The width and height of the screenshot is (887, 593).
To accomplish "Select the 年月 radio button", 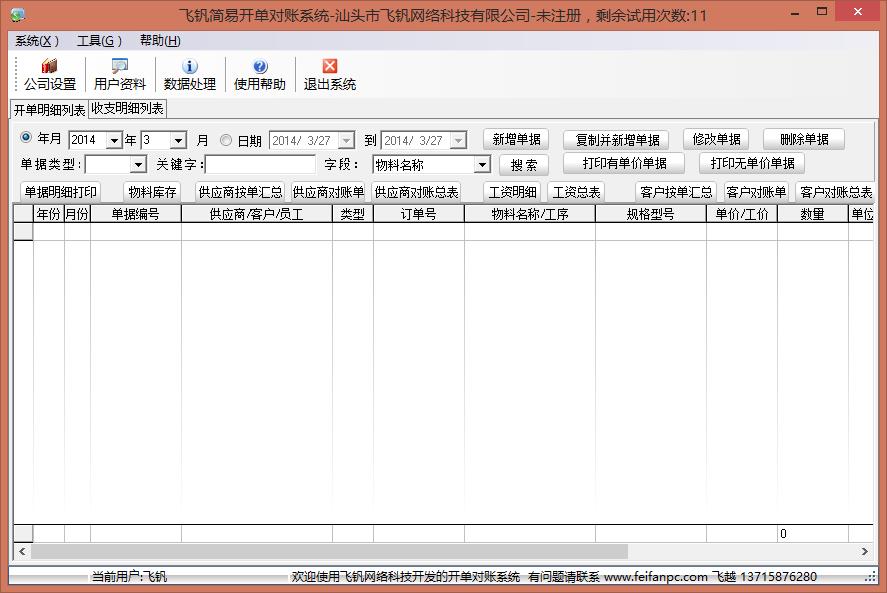I will point(26,140).
